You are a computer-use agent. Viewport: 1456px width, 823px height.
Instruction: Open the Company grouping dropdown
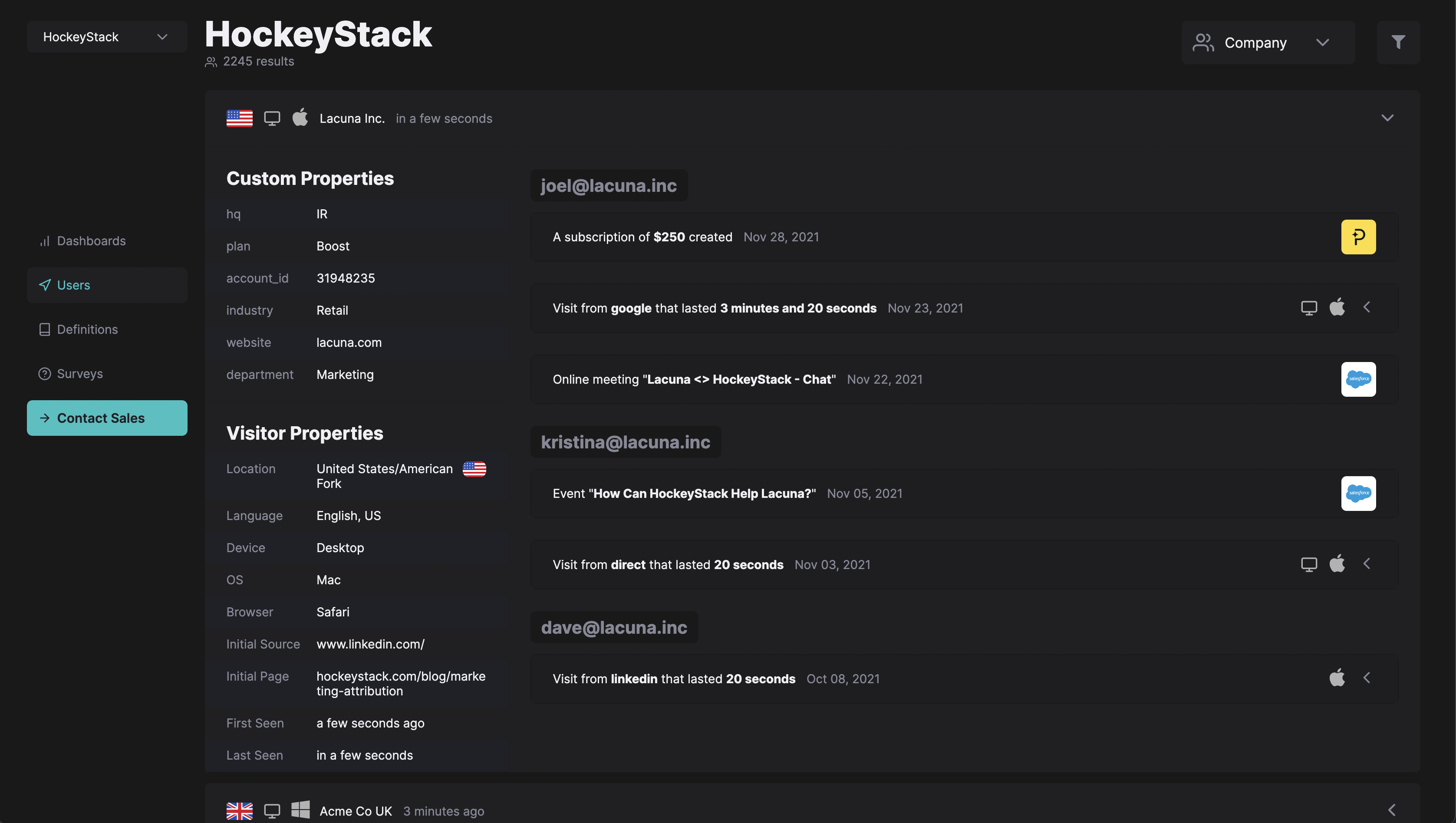click(x=1268, y=43)
